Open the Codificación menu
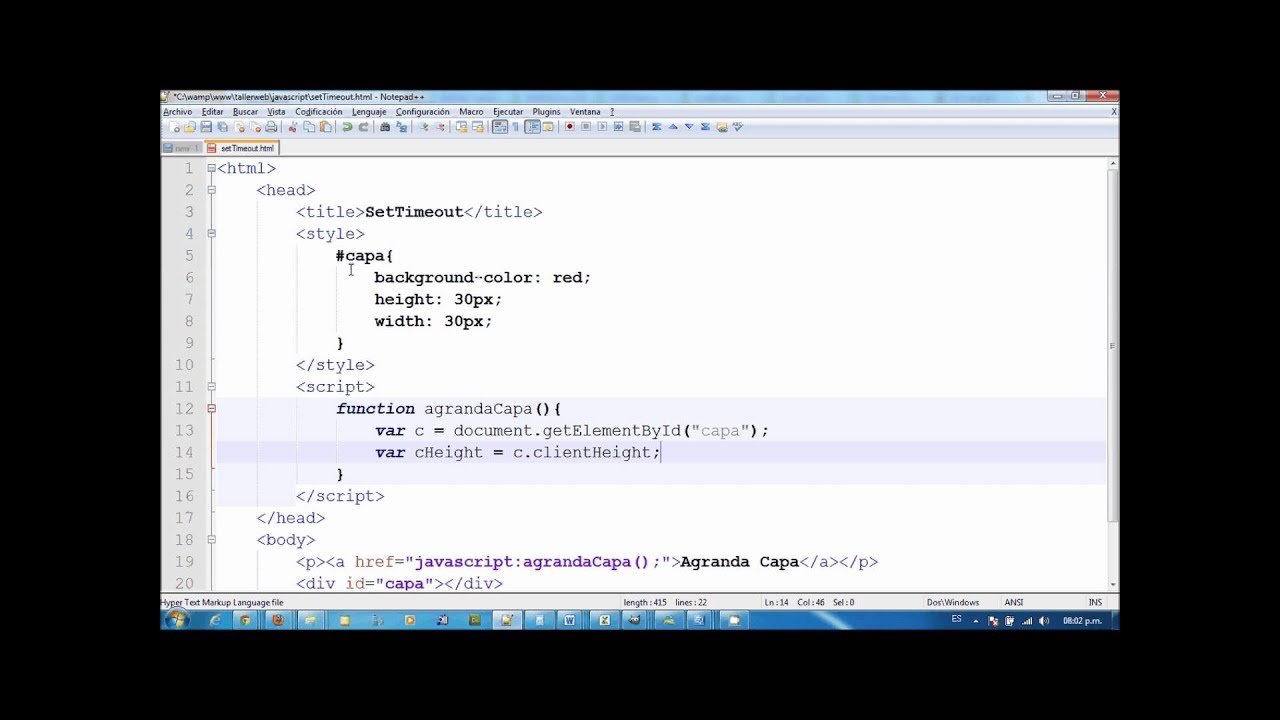 pyautogui.click(x=318, y=112)
